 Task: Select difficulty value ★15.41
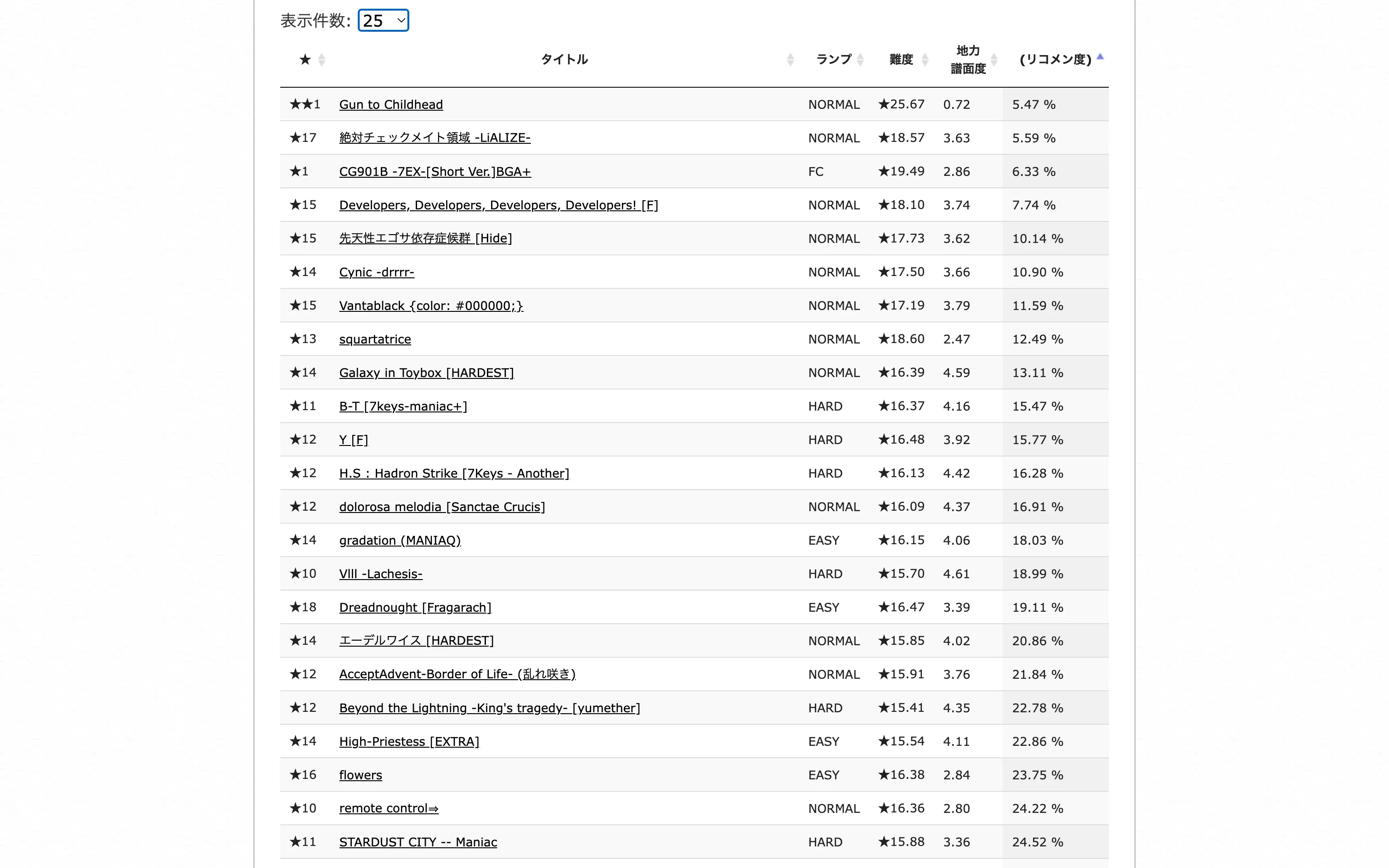pyautogui.click(x=901, y=708)
